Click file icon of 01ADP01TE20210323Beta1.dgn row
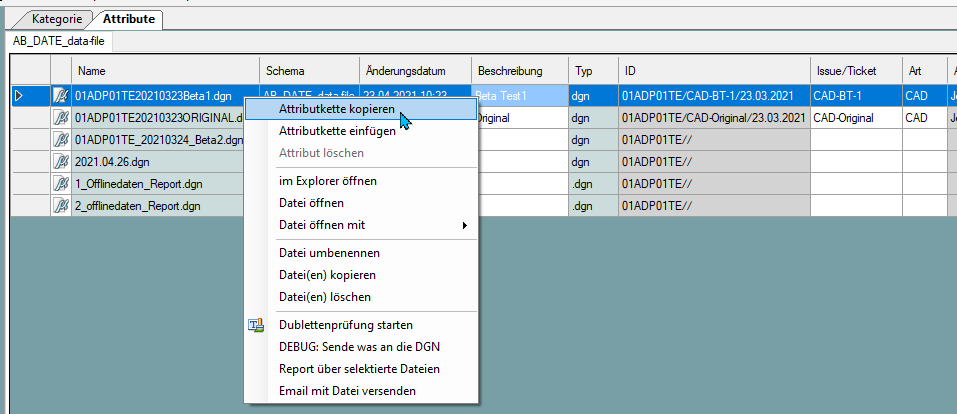 (x=61, y=96)
